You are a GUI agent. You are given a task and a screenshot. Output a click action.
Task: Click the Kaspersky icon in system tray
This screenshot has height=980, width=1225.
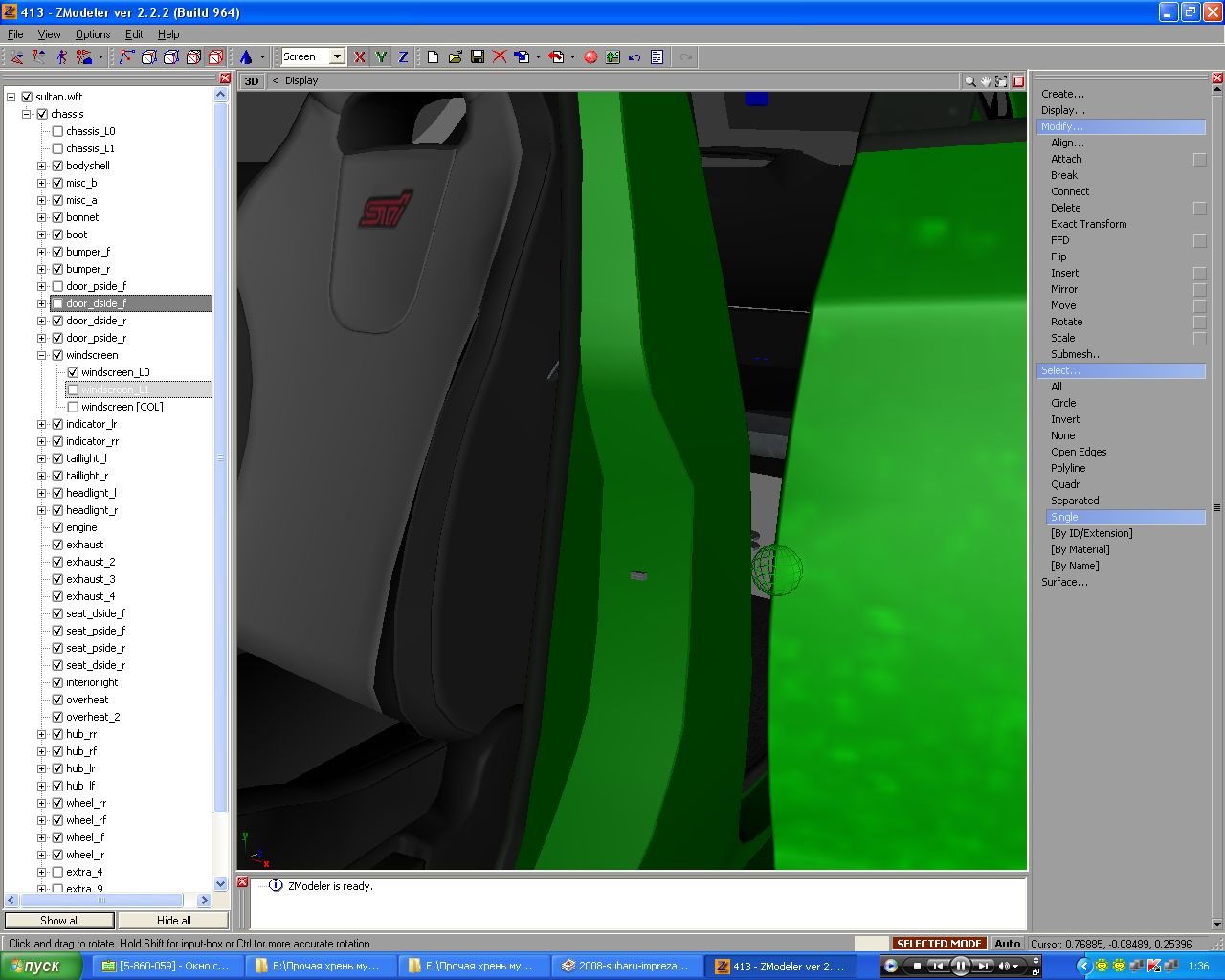click(x=1154, y=966)
